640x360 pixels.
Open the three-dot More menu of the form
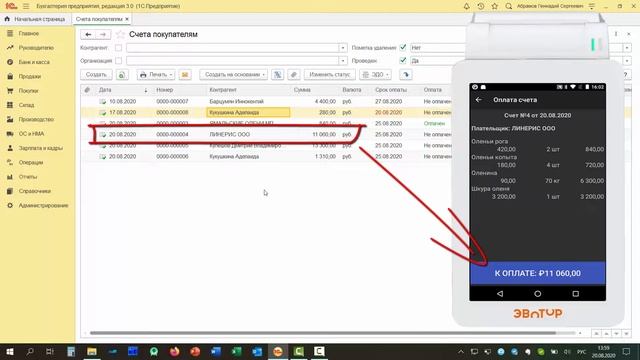[616, 34]
